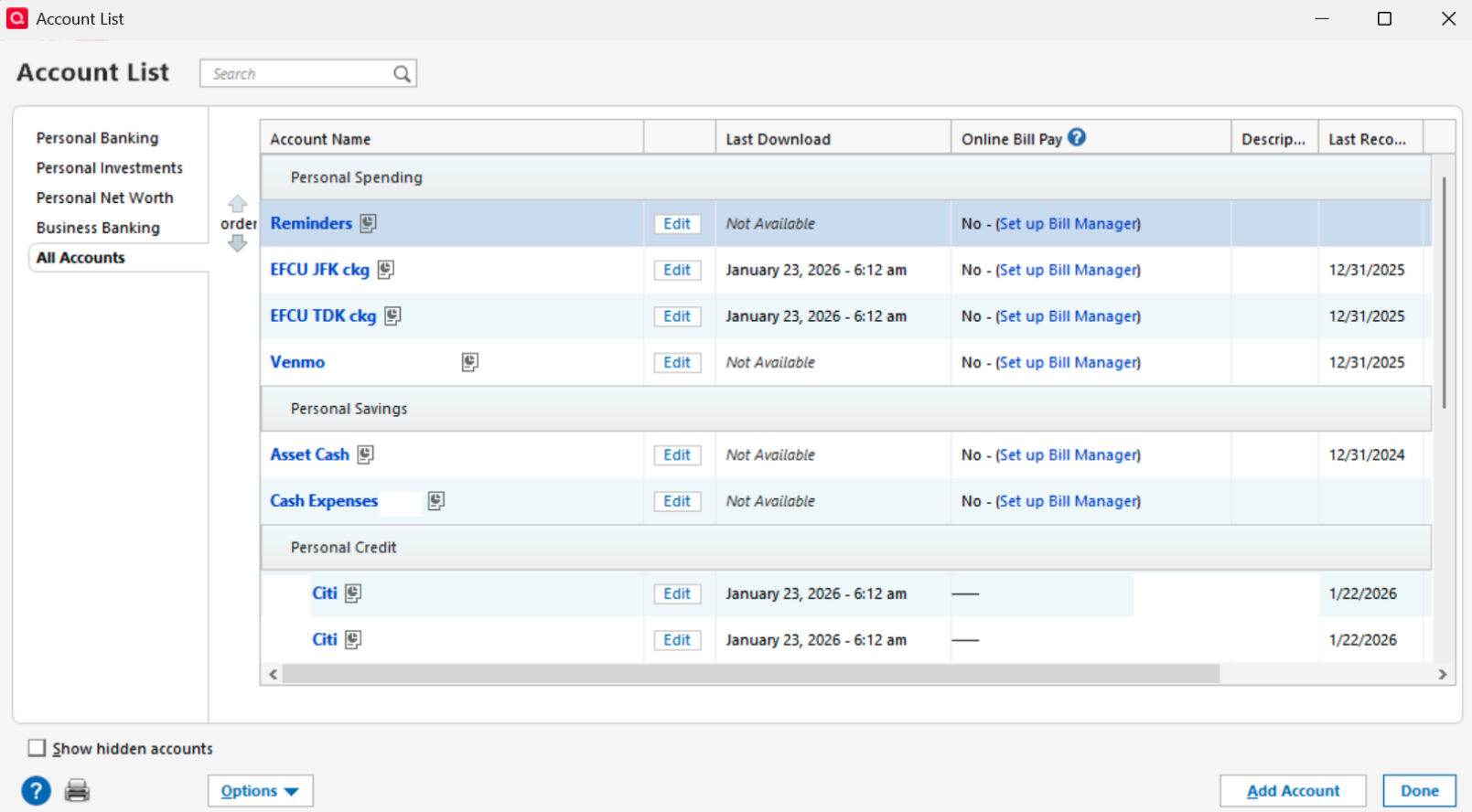1472x812 pixels.
Task: Click the horizontal scrollbar under the account table
Action: point(751,674)
